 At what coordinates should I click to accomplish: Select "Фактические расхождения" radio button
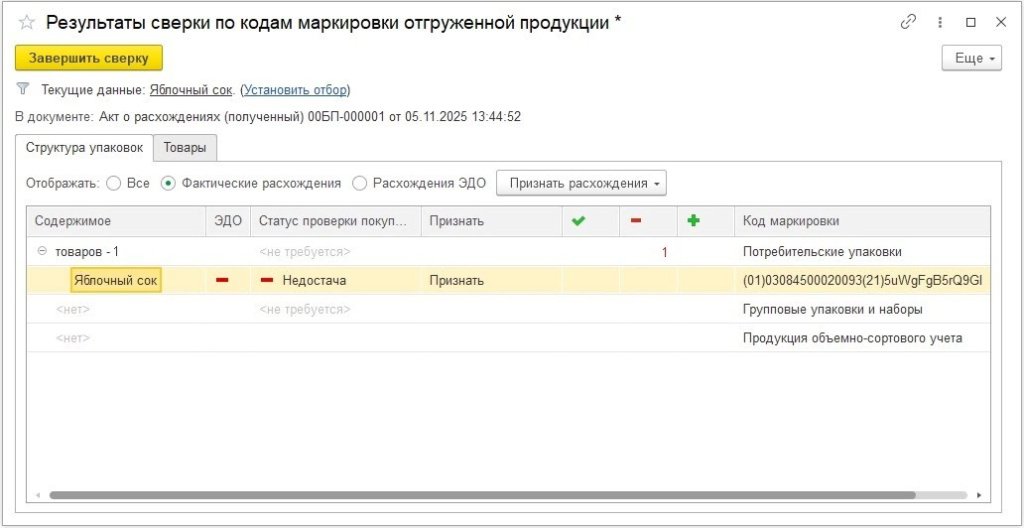tap(168, 183)
